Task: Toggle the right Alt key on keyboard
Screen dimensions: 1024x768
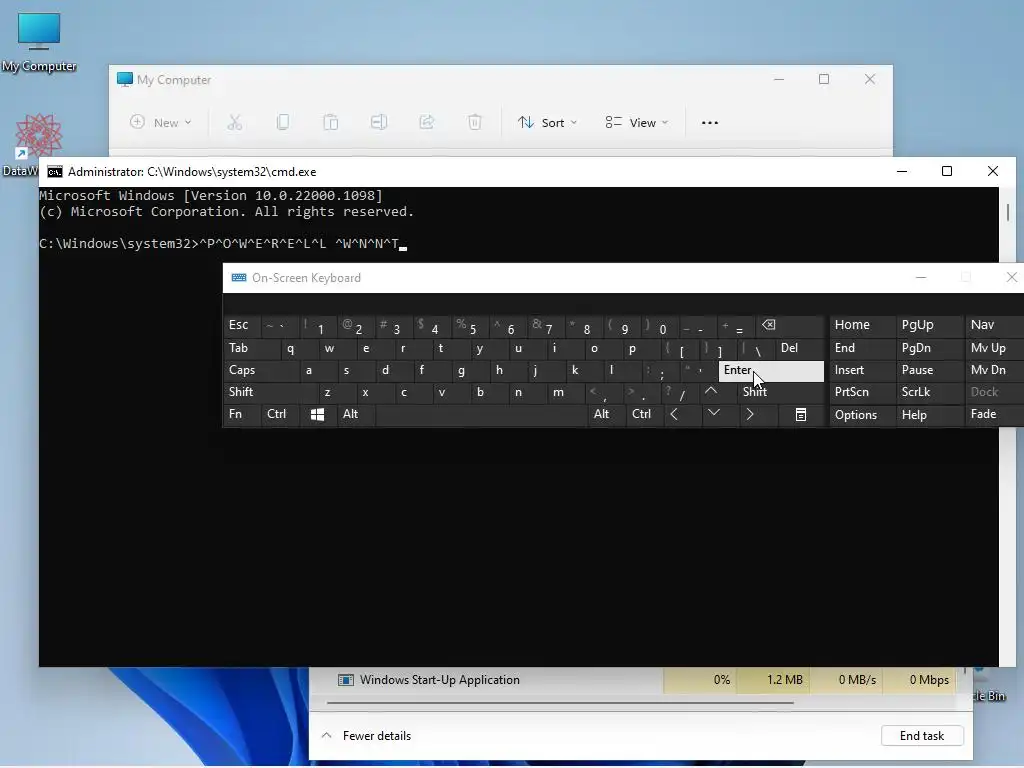Action: pyautogui.click(x=605, y=414)
